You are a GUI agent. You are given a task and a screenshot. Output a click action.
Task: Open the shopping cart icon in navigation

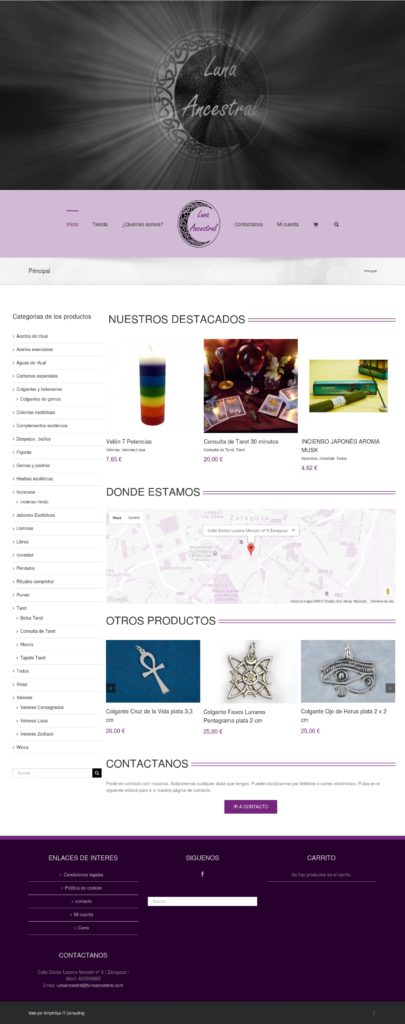pyautogui.click(x=316, y=224)
